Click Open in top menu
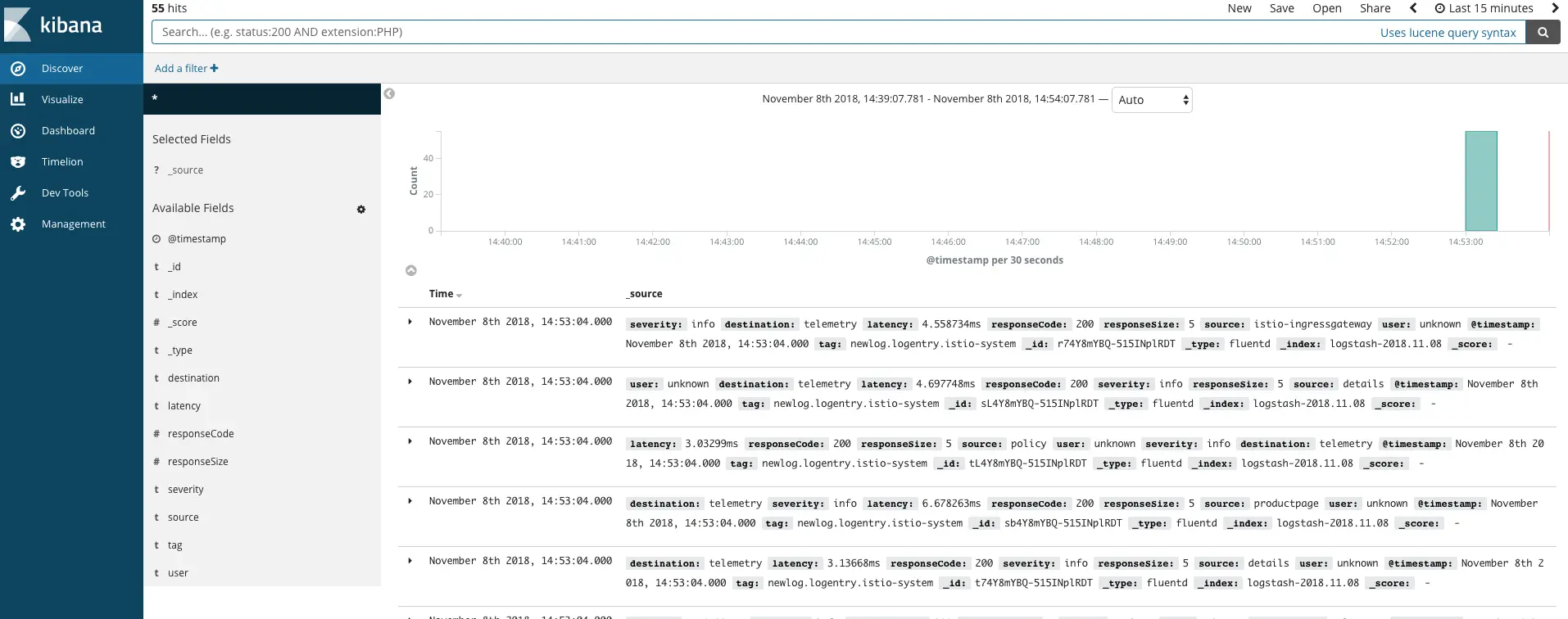 click(1326, 8)
